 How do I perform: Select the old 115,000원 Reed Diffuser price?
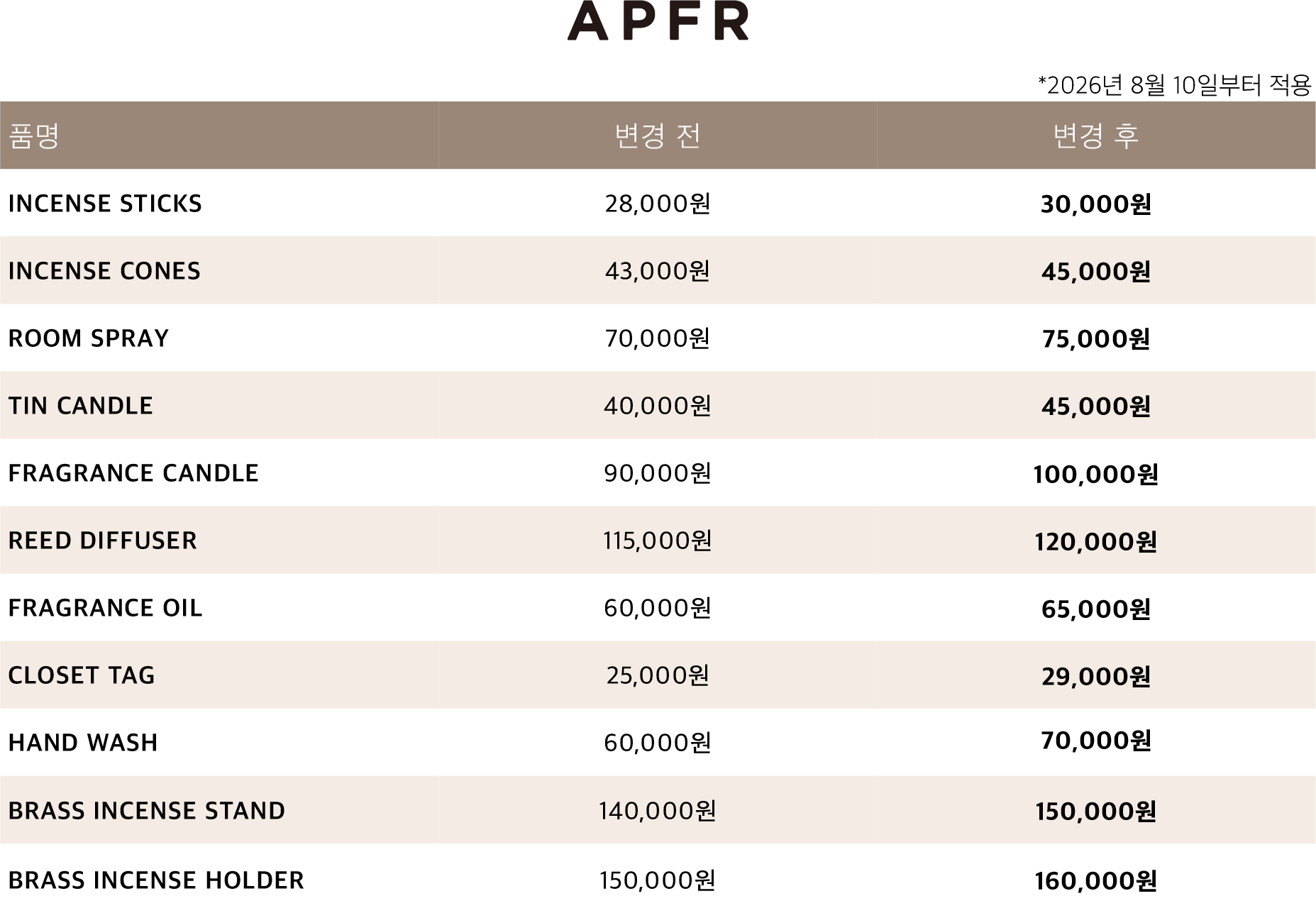pos(658,541)
